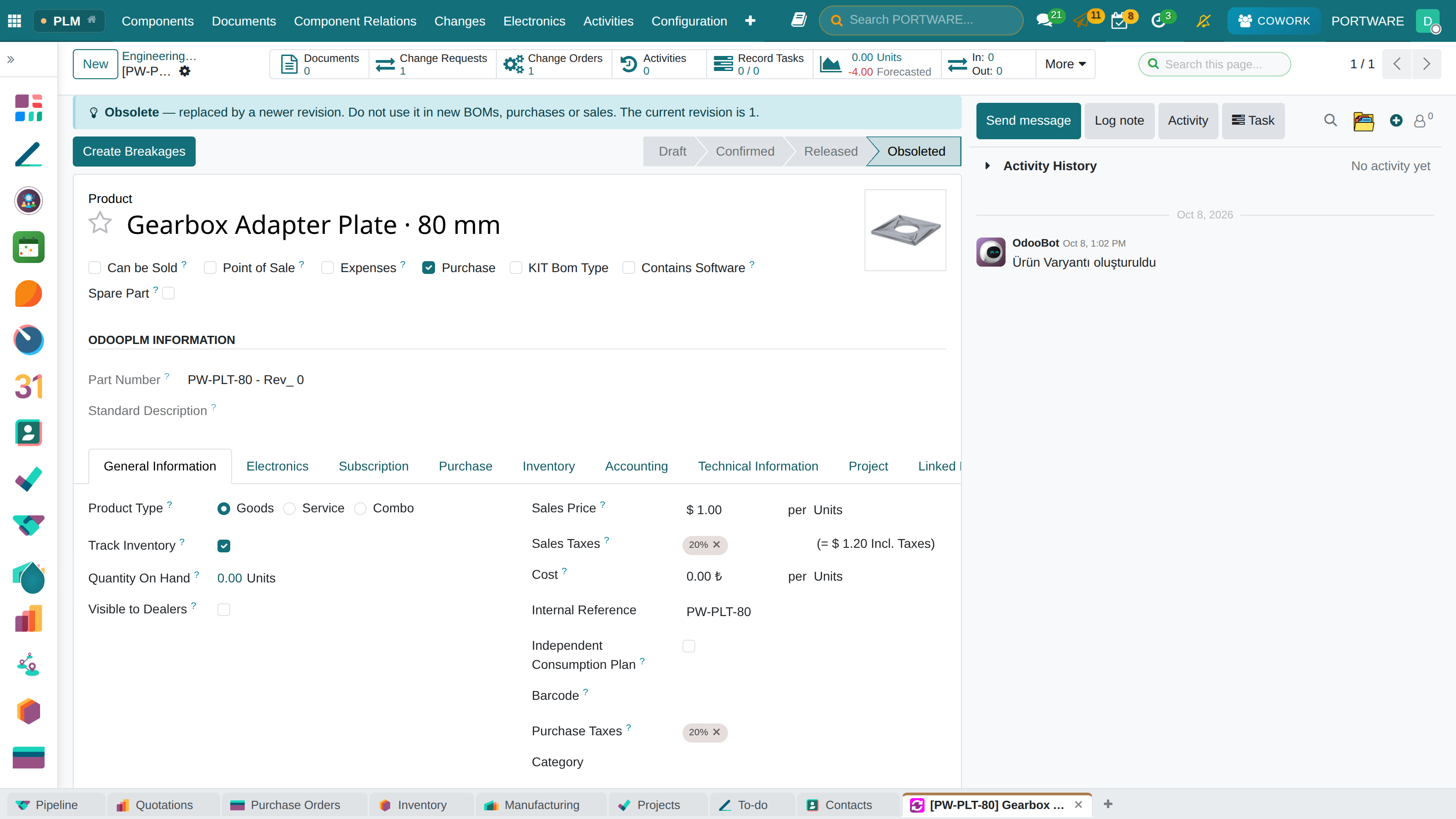Select the Released status stage
This screenshot has width=1456, height=819.
point(830,152)
